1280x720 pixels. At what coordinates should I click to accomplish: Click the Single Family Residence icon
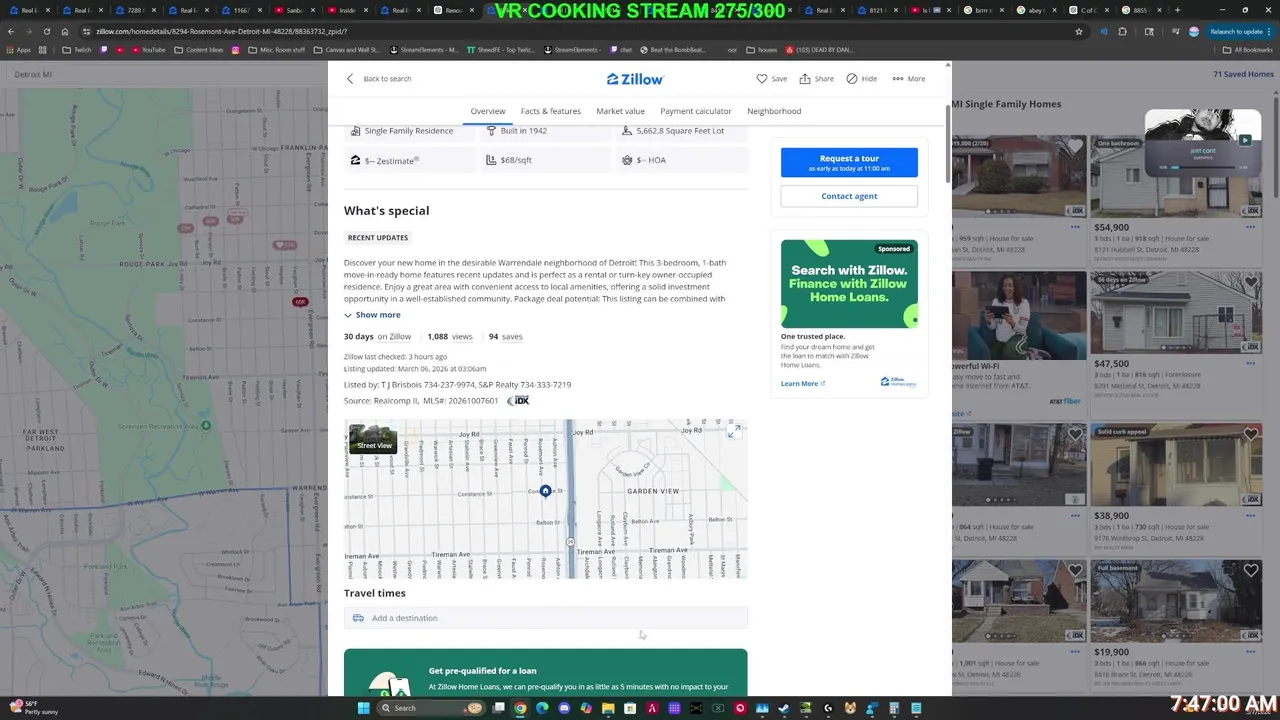click(355, 131)
